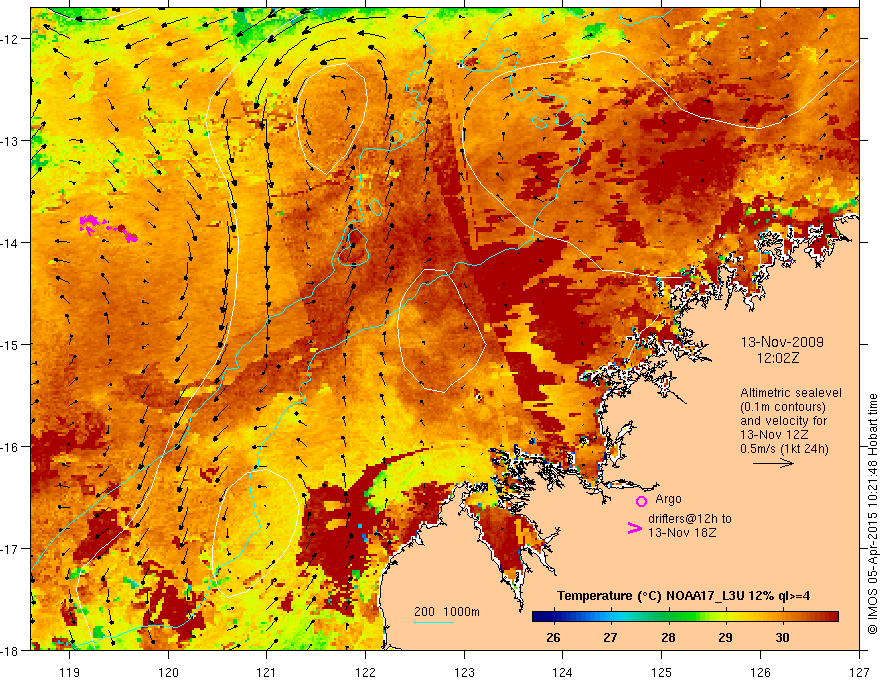The height and width of the screenshot is (680, 880).
Task: Click the '121' longitude axis label
Action: point(267,672)
